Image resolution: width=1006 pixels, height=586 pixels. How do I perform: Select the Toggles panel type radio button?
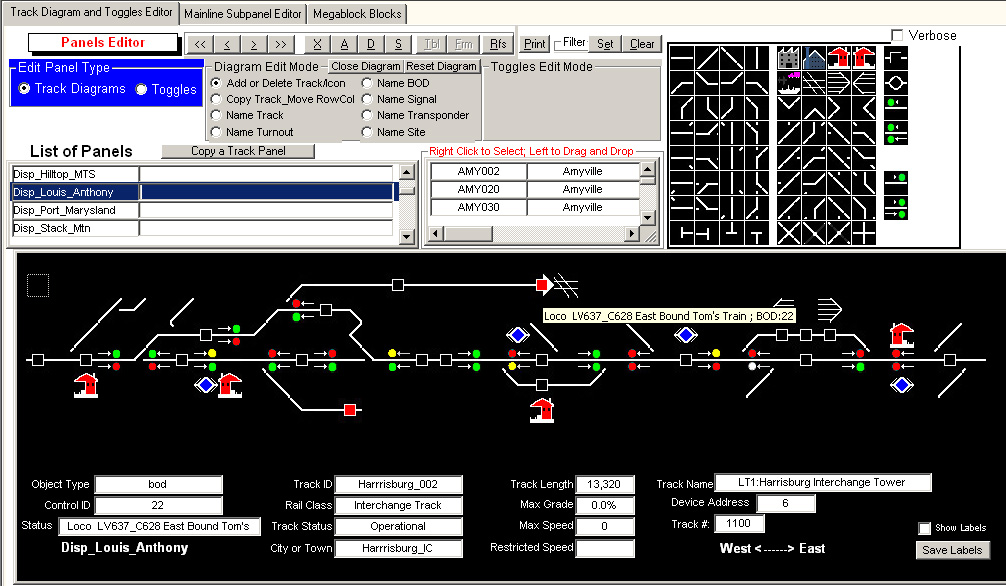click(142, 90)
